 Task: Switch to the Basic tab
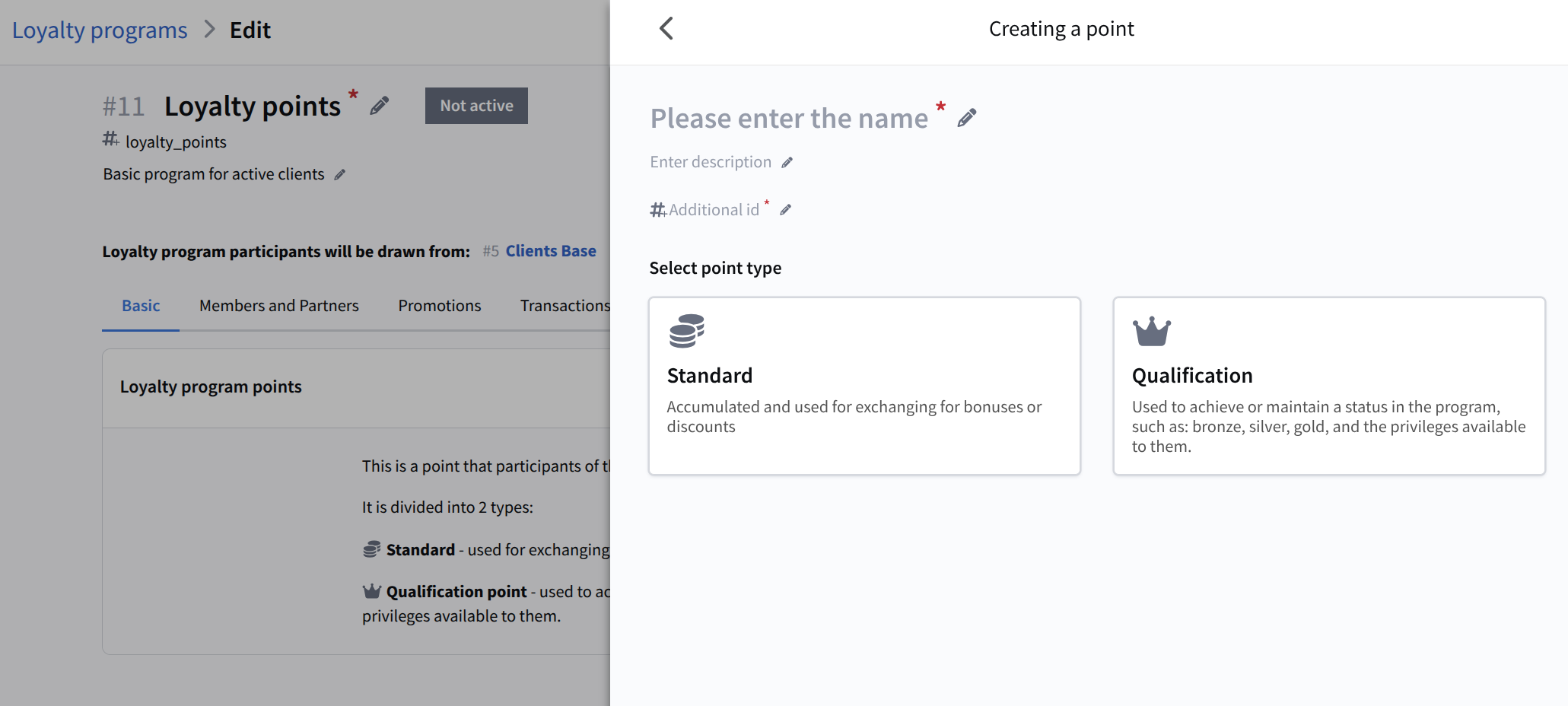pyautogui.click(x=141, y=306)
